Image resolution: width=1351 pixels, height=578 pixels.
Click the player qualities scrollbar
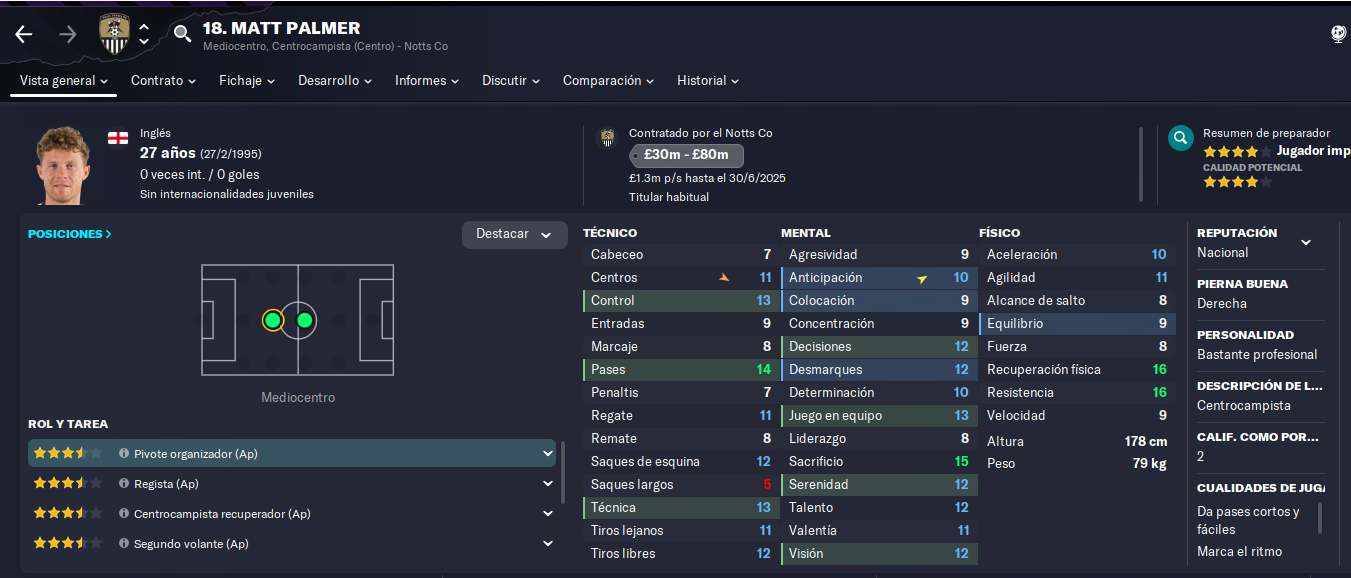click(x=1320, y=518)
